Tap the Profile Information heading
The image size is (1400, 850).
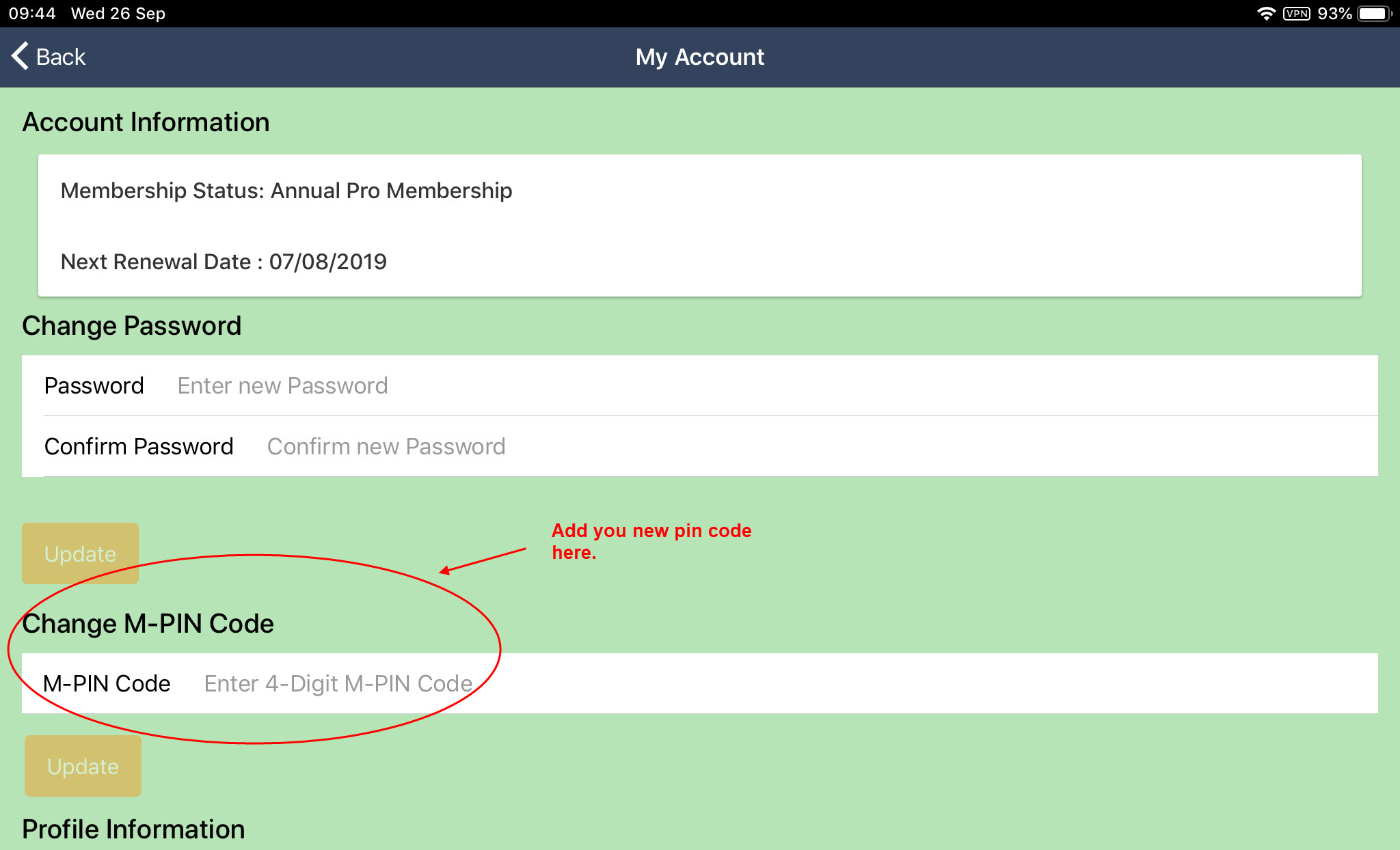tap(133, 829)
